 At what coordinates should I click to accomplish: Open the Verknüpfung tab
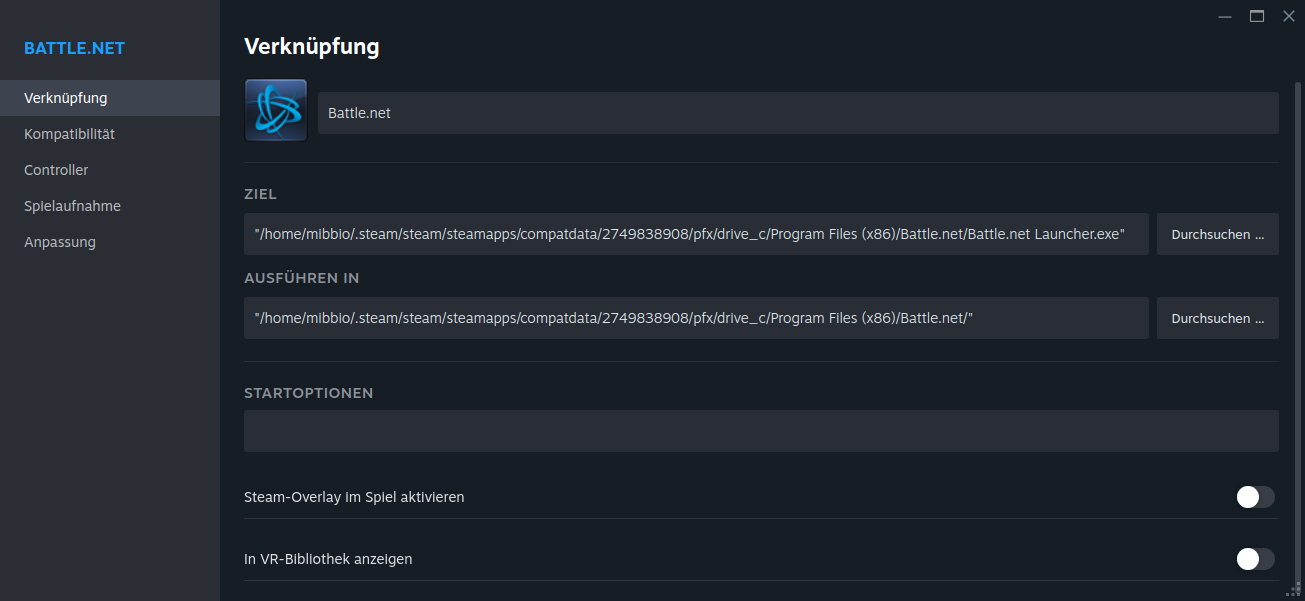[x=66, y=98]
